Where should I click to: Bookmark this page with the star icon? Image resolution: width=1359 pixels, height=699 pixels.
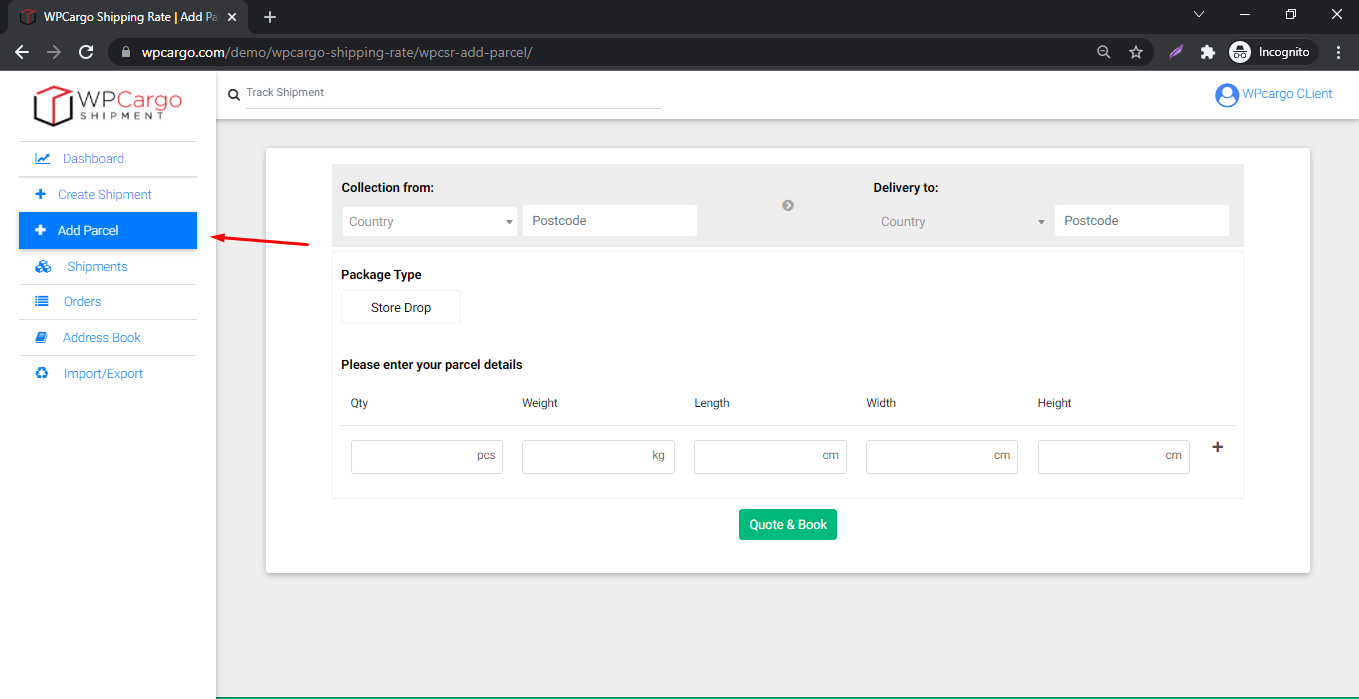tap(1136, 52)
